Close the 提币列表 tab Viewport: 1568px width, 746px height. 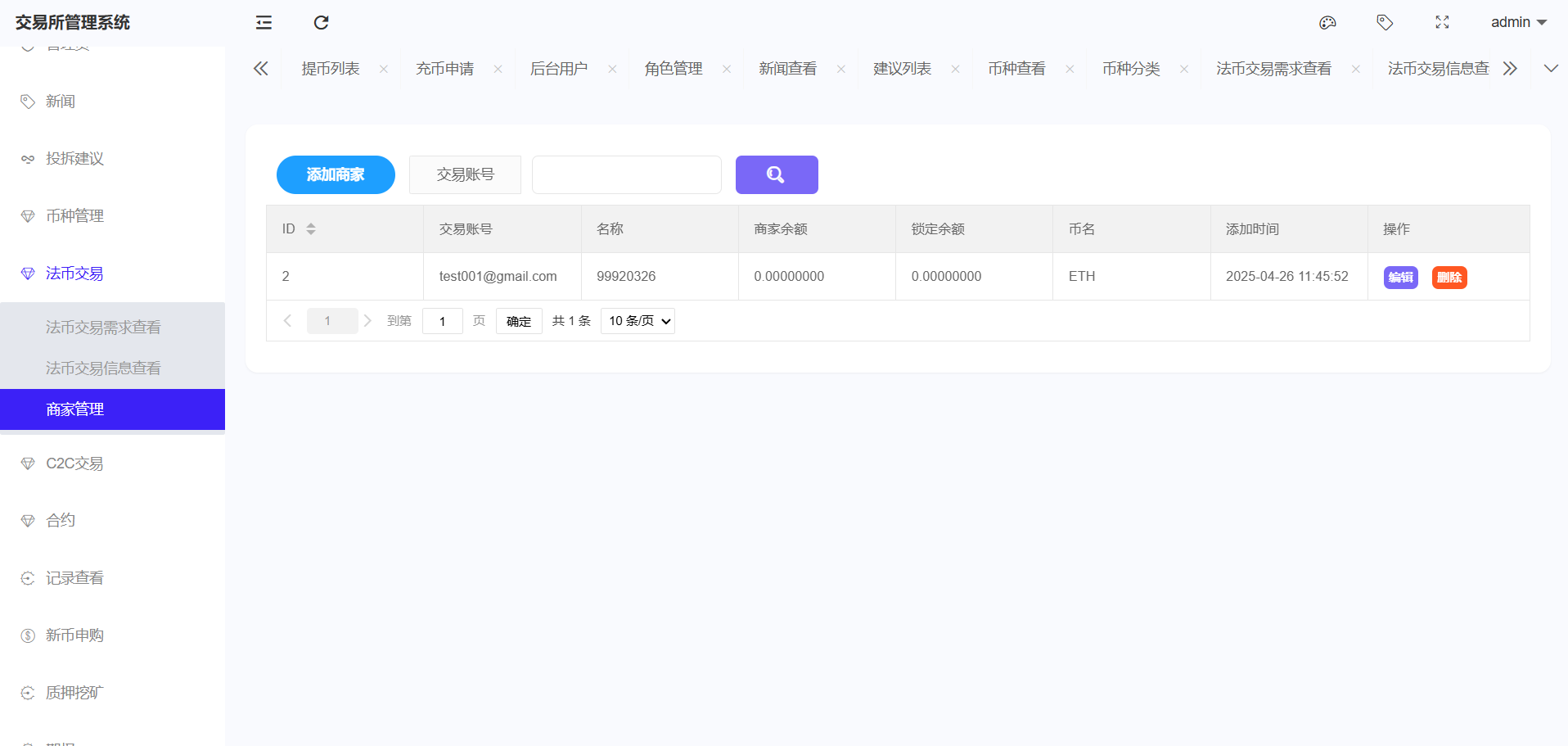tap(384, 69)
